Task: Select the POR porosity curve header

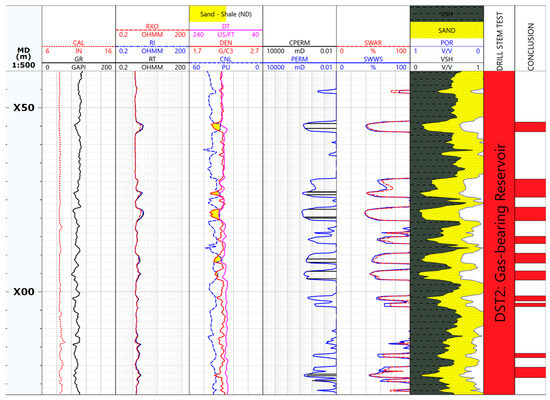Action: (447, 43)
